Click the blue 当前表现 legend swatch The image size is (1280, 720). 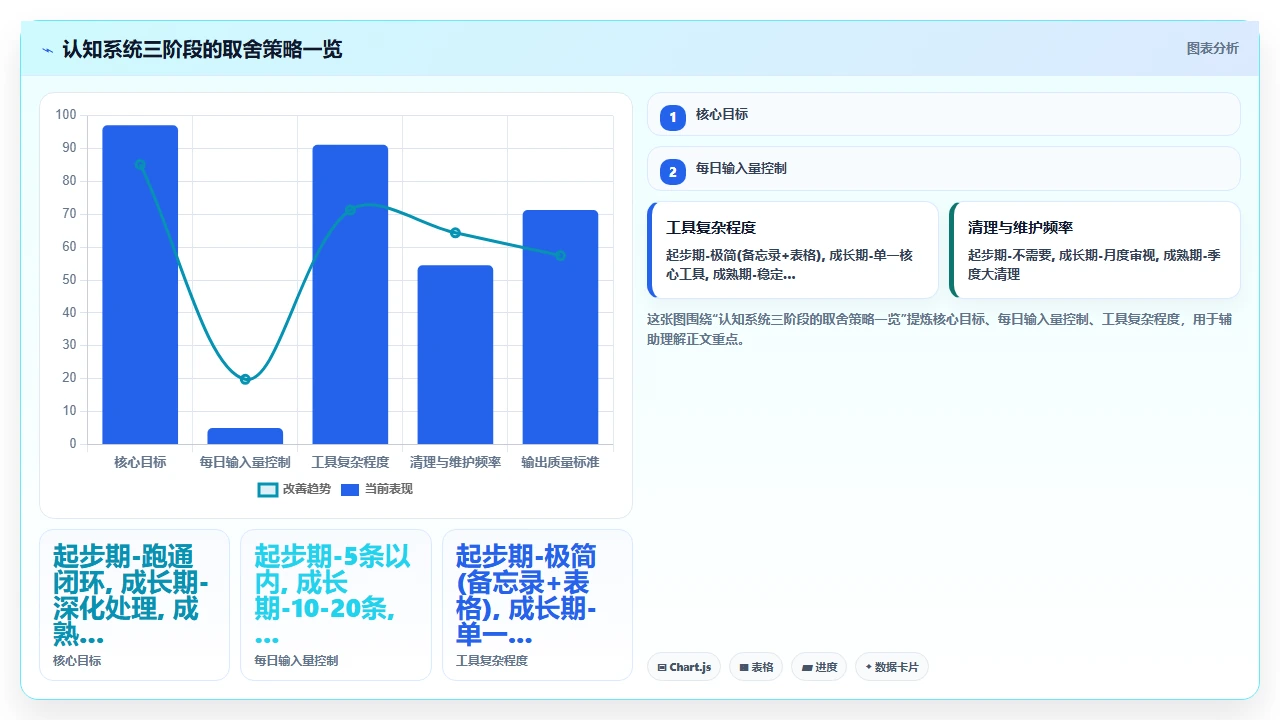click(x=350, y=490)
